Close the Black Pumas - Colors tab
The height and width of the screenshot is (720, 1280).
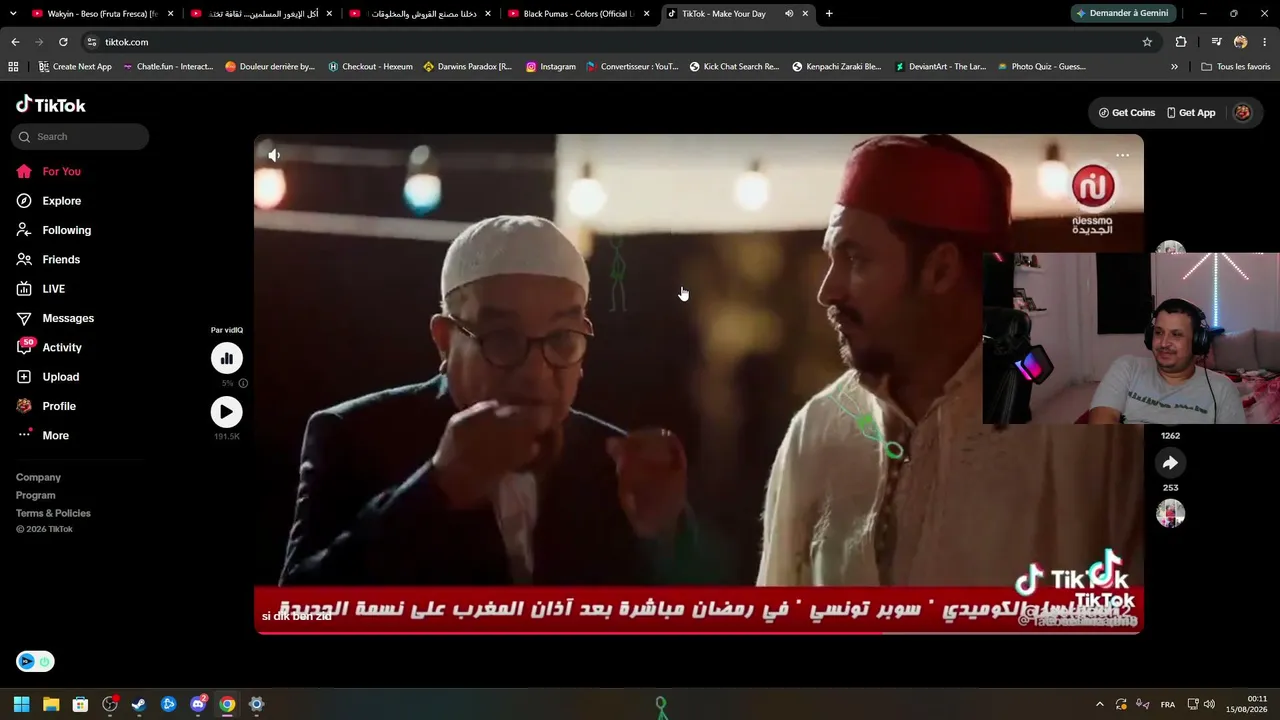pos(647,14)
